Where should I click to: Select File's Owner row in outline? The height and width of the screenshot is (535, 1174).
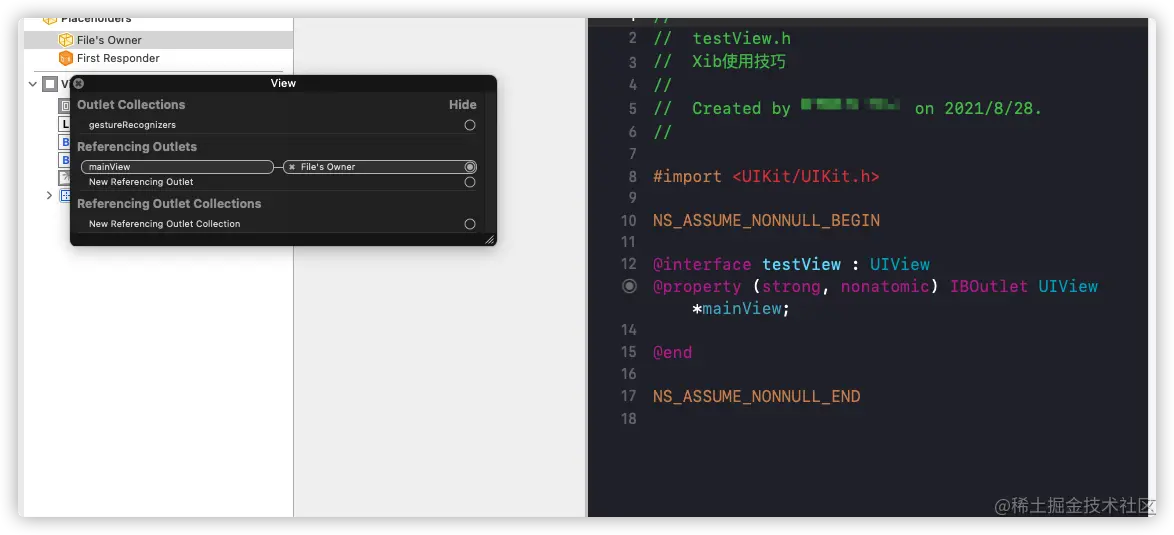click(x=159, y=40)
